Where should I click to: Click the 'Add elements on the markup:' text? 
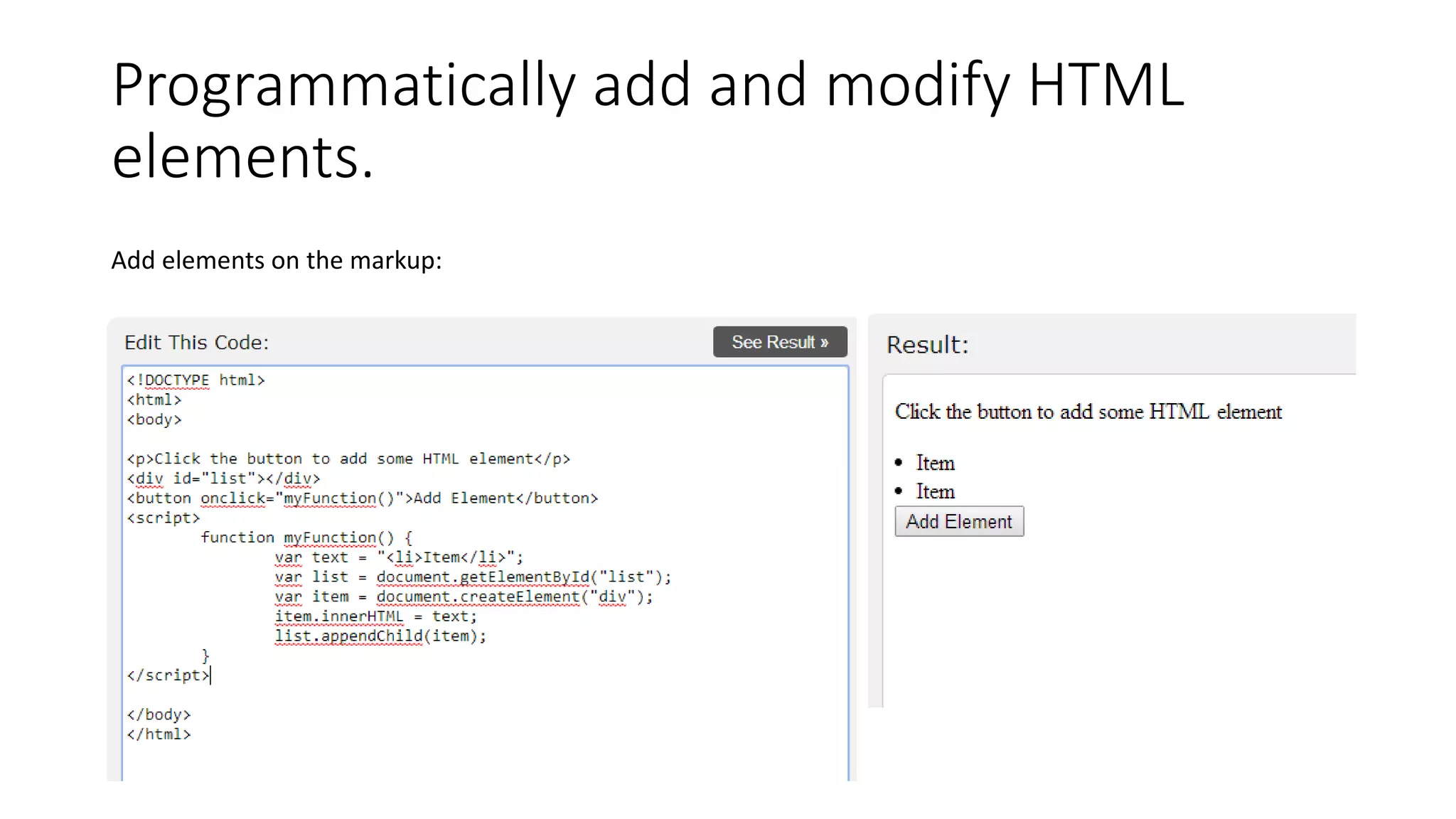coord(277,260)
